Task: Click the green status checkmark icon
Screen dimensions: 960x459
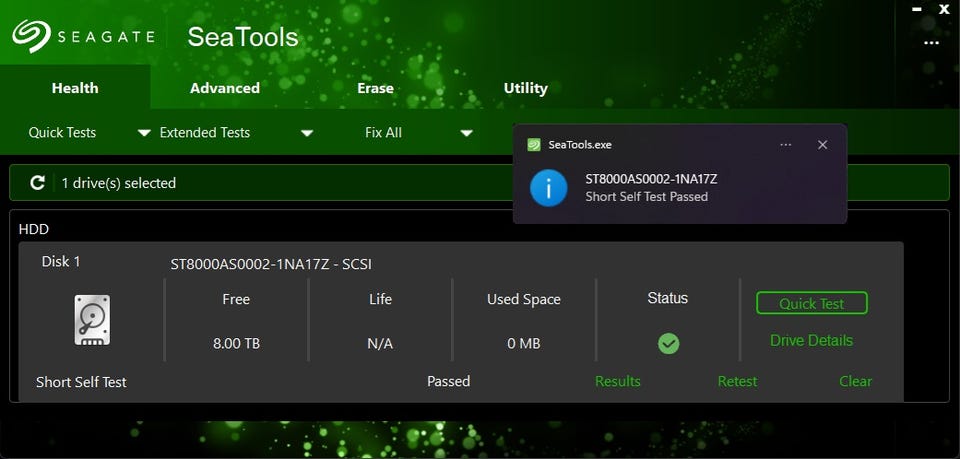Action: point(668,343)
